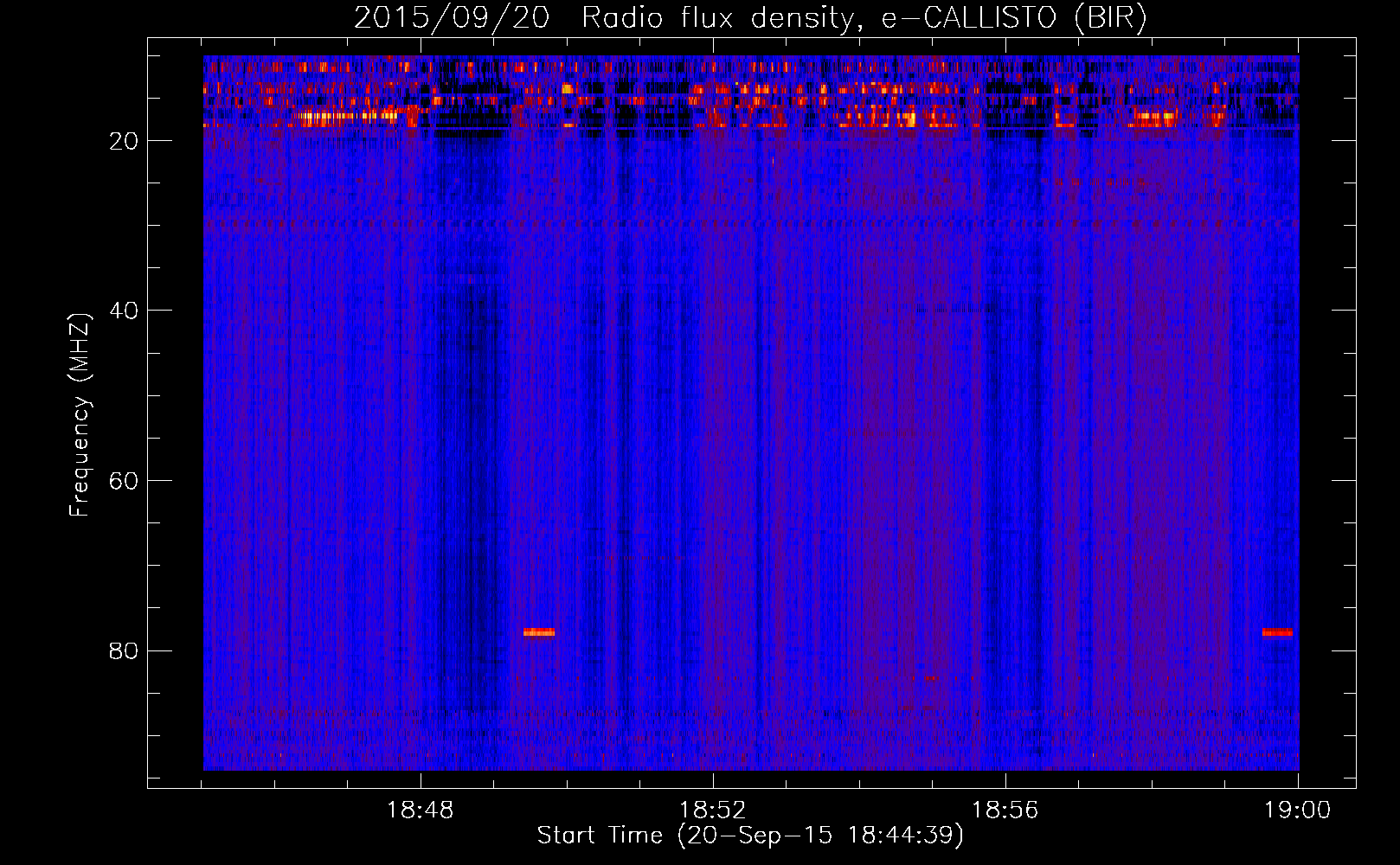Click the 18:52 time tick label
The height and width of the screenshot is (865, 1400).
(713, 811)
